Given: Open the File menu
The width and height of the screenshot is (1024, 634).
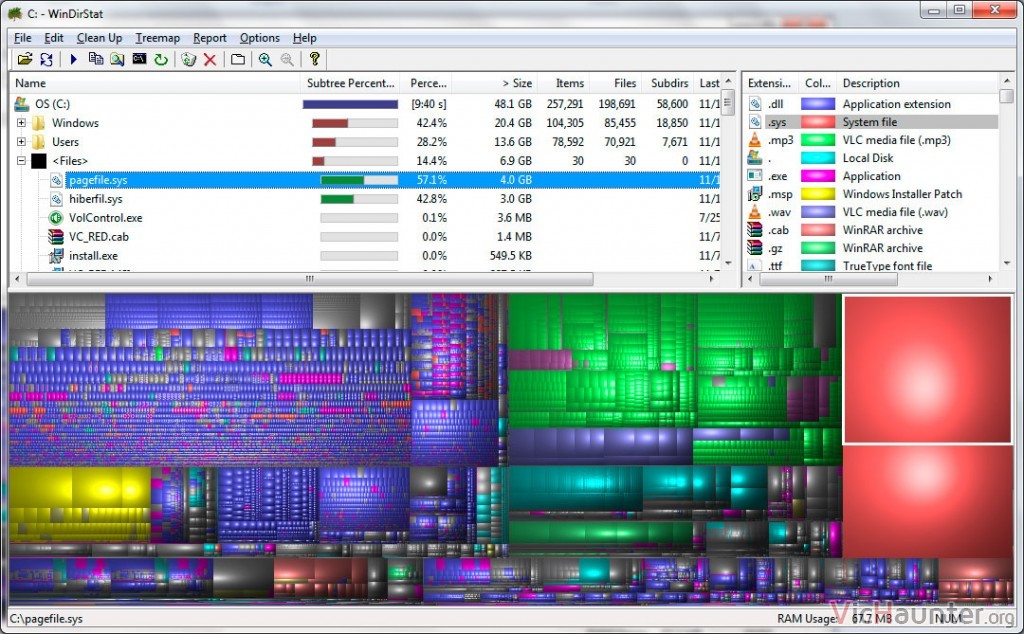Looking at the screenshot, I should (x=23, y=38).
